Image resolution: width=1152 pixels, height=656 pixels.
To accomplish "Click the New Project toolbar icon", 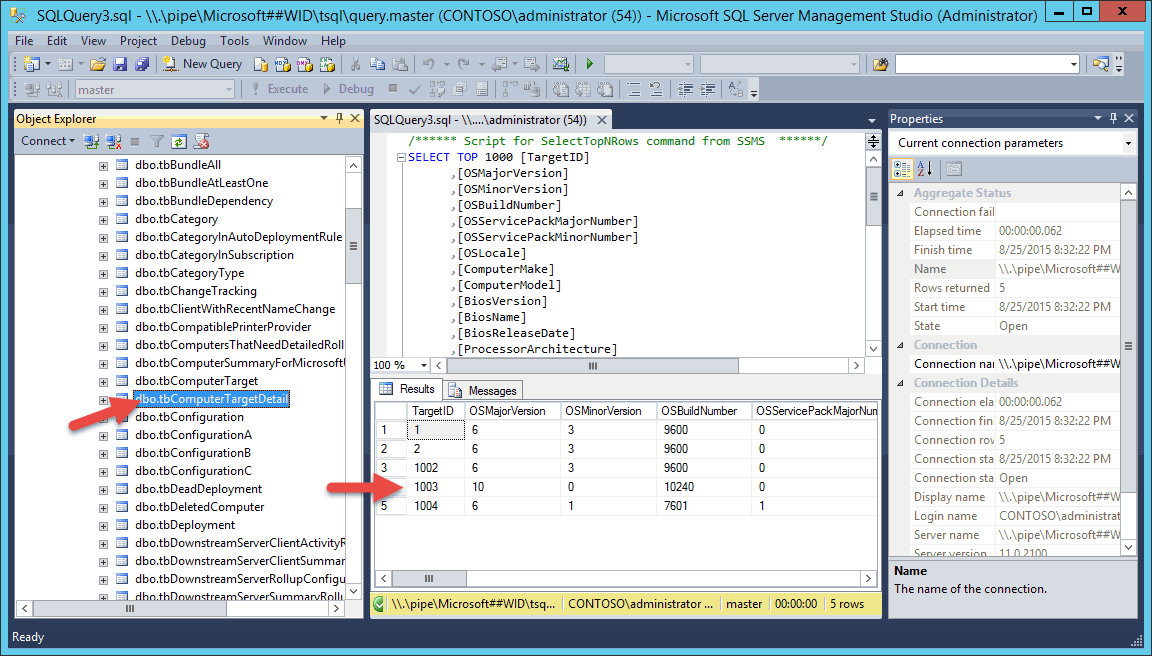I will (32, 65).
